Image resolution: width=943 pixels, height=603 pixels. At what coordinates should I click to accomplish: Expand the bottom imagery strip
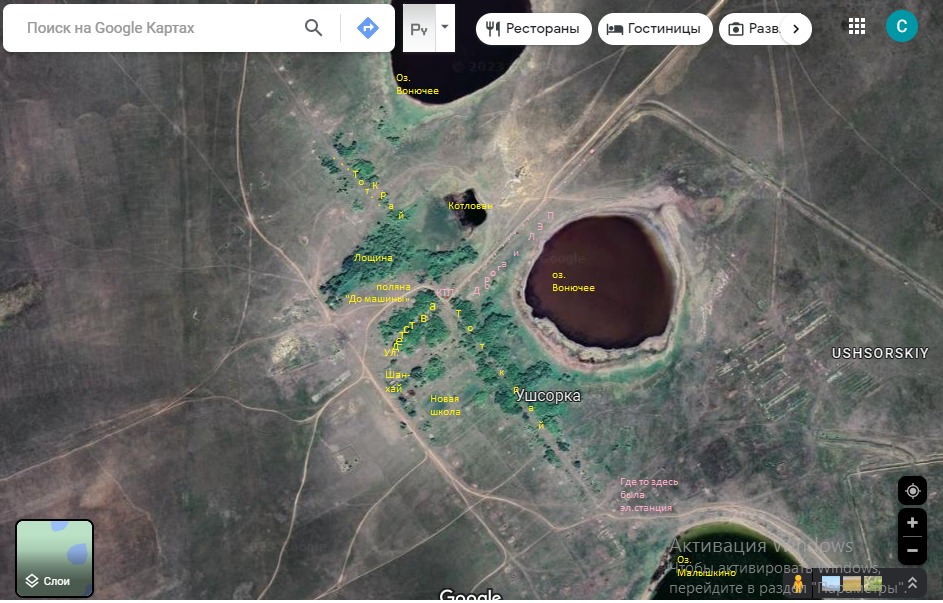[912, 583]
